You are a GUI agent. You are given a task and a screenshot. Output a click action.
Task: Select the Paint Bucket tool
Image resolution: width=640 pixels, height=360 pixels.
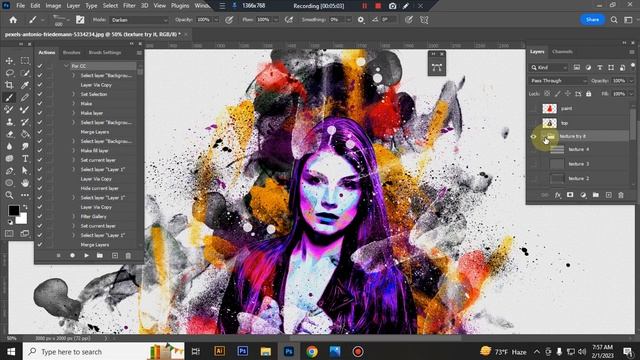pyautogui.click(x=25, y=134)
